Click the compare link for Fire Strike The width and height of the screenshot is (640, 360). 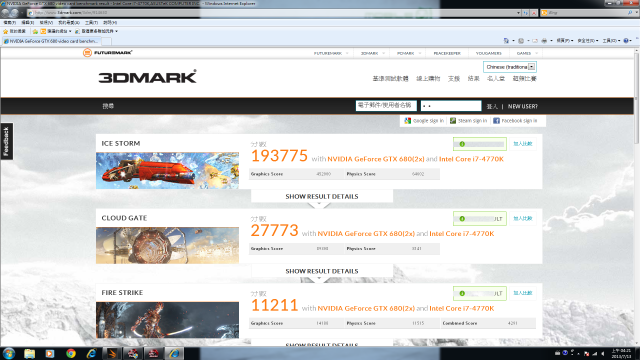pos(522,293)
